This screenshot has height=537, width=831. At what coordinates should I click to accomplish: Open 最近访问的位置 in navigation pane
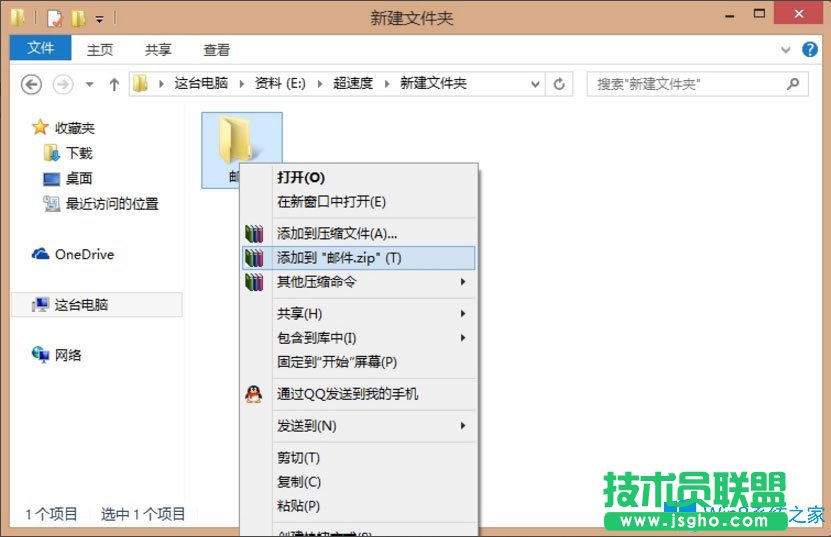112,204
